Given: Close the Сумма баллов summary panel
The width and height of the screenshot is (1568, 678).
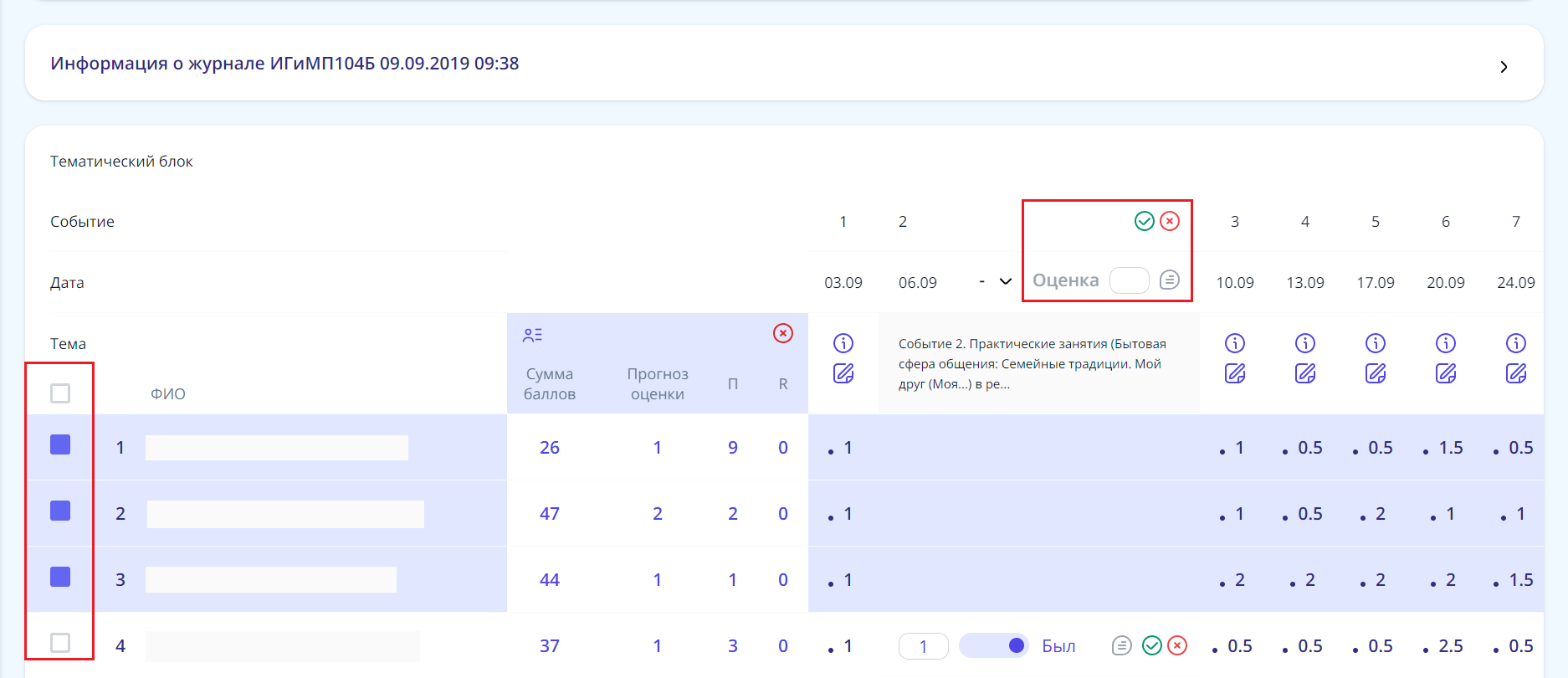Looking at the screenshot, I should (x=782, y=333).
